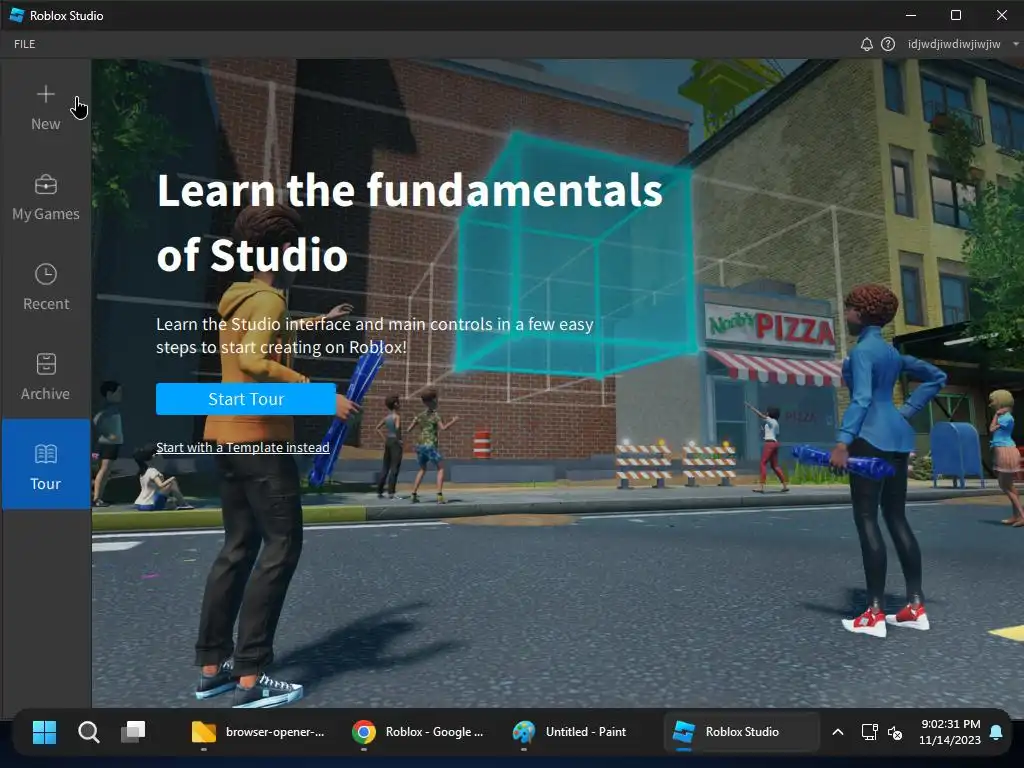Close the Roblox Studio window

click(1001, 15)
